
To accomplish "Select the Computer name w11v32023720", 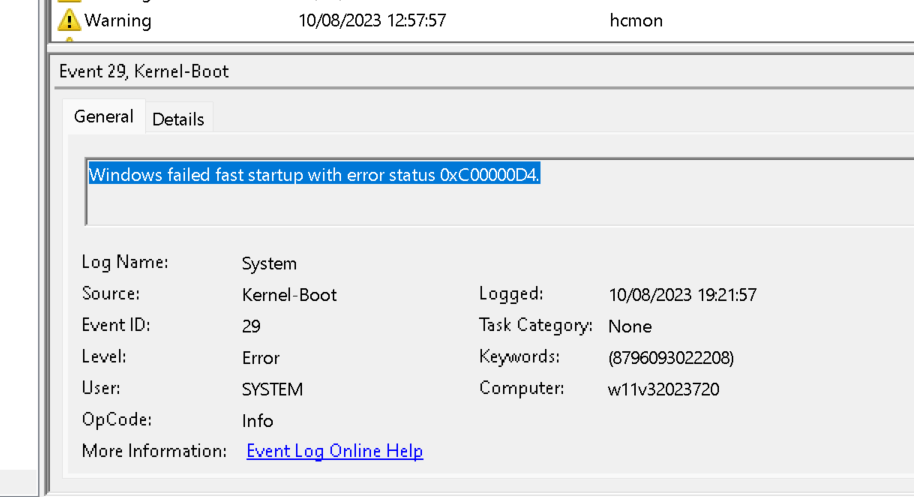I will click(x=663, y=389).
